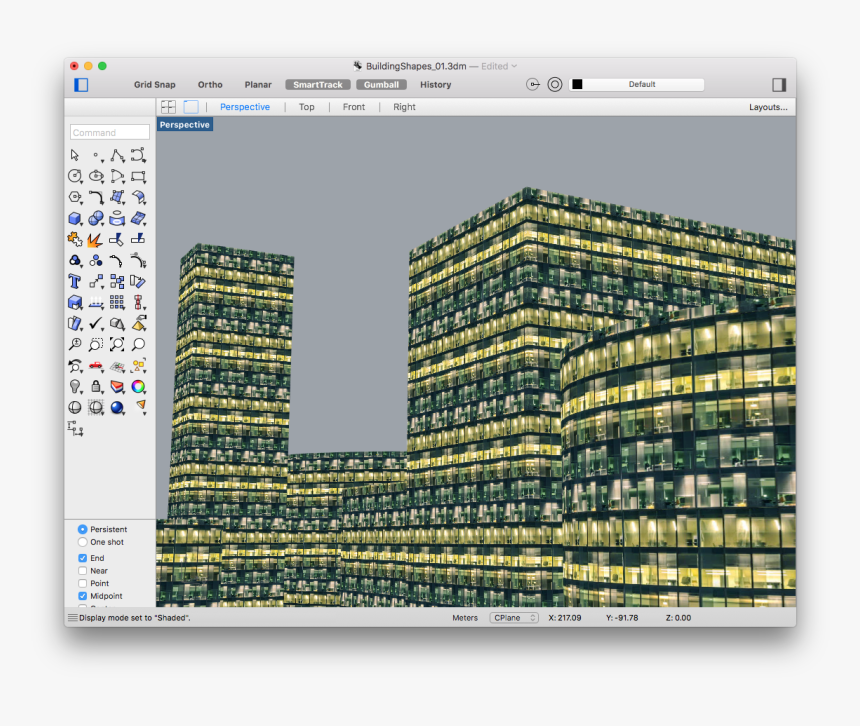Click the light bulb hide objects icon
This screenshot has width=860, height=726.
pos(75,387)
